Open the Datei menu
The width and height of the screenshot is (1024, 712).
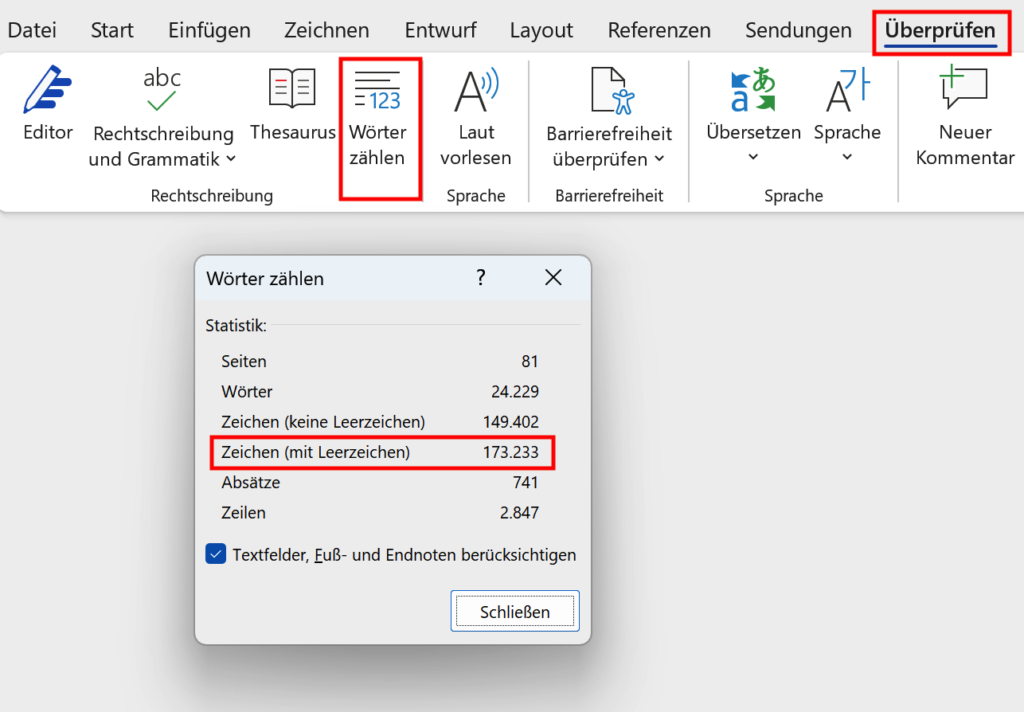tap(32, 30)
